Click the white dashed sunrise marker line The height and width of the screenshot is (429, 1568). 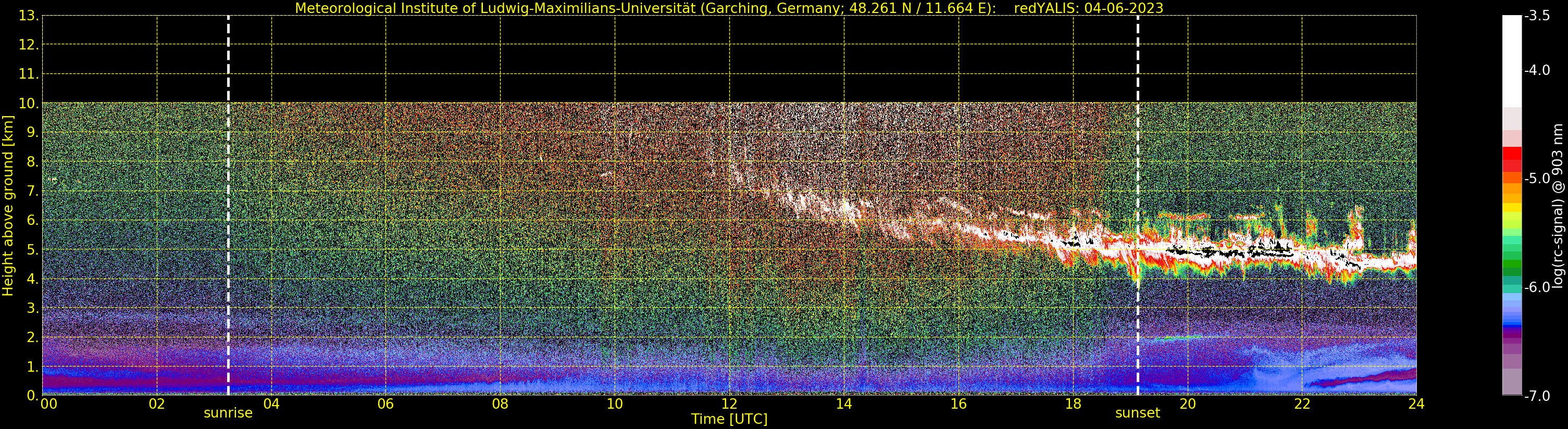click(228, 206)
